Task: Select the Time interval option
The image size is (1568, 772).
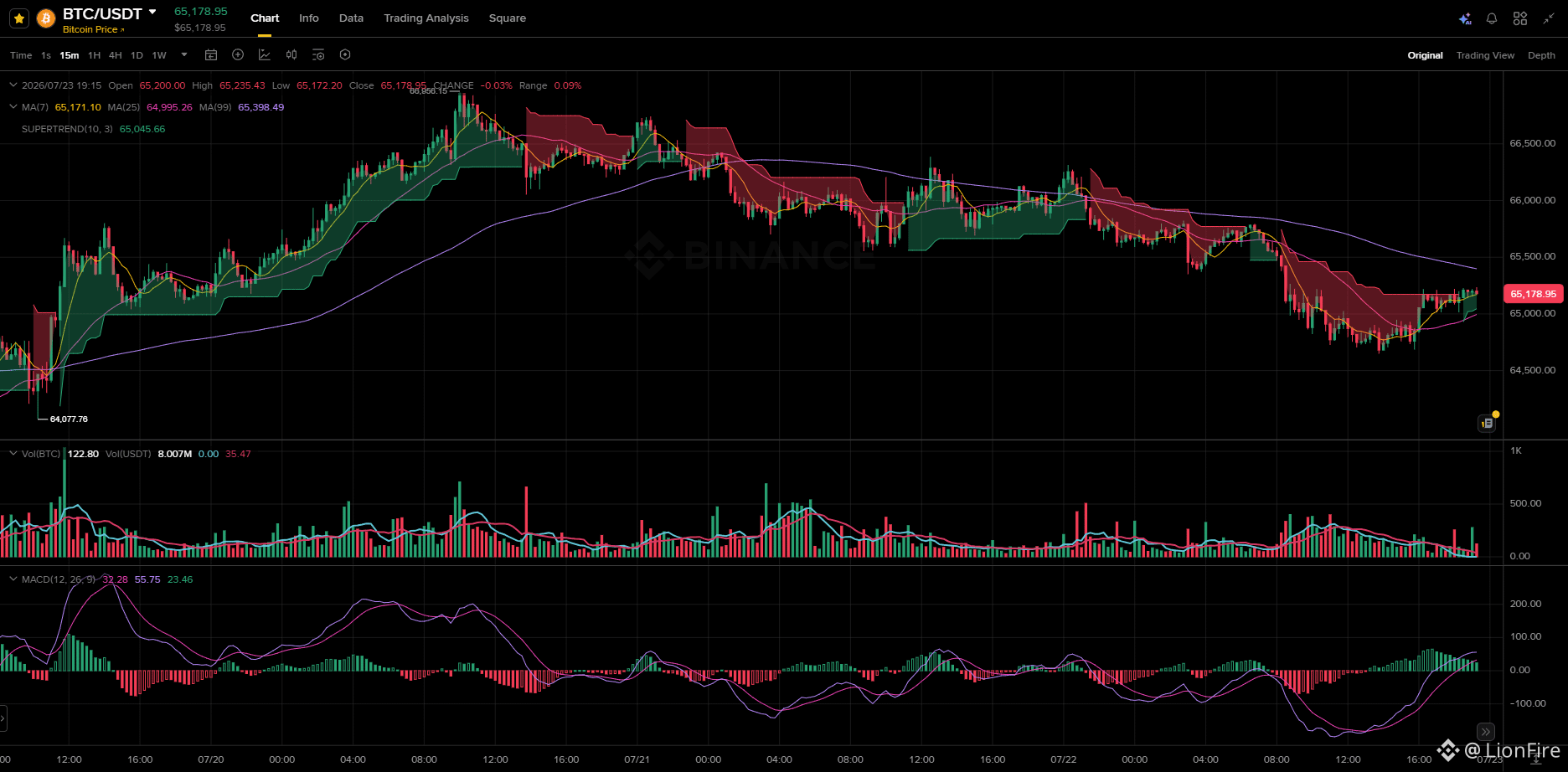Action: pos(21,55)
